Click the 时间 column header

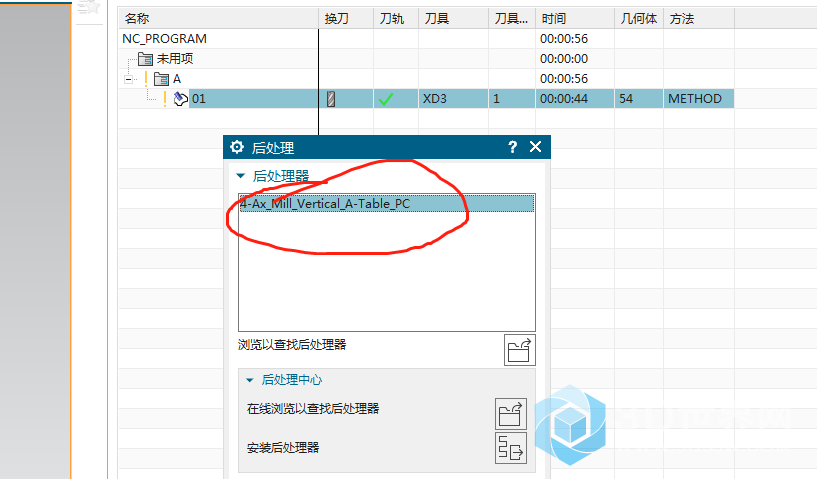(x=575, y=19)
